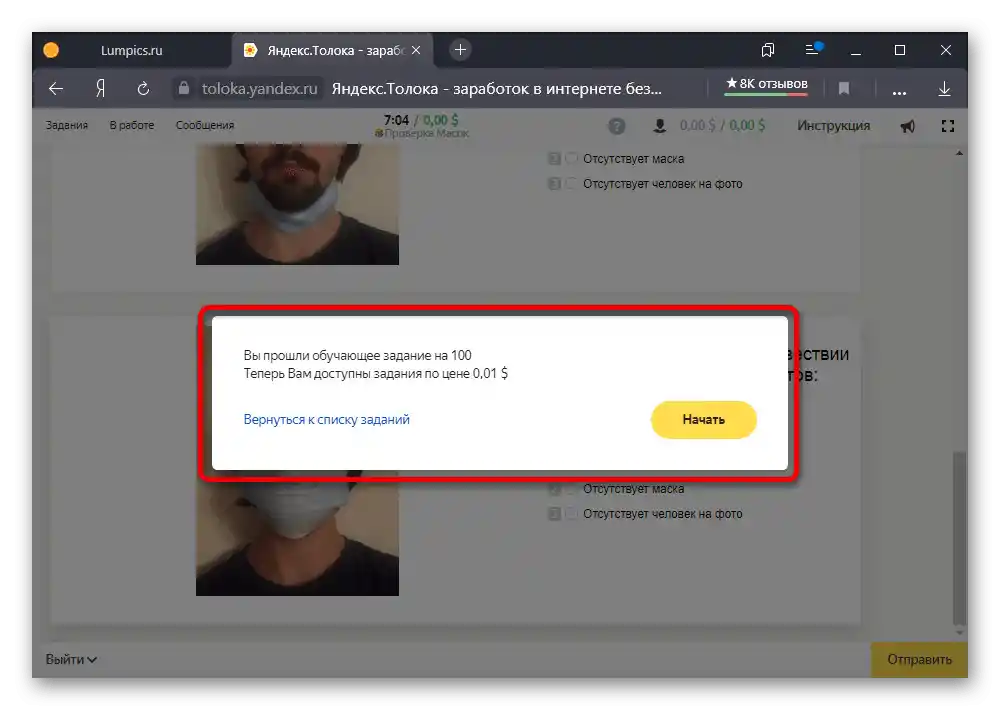Open the Задания menu item
This screenshot has height=710, width=1000.
(x=67, y=125)
